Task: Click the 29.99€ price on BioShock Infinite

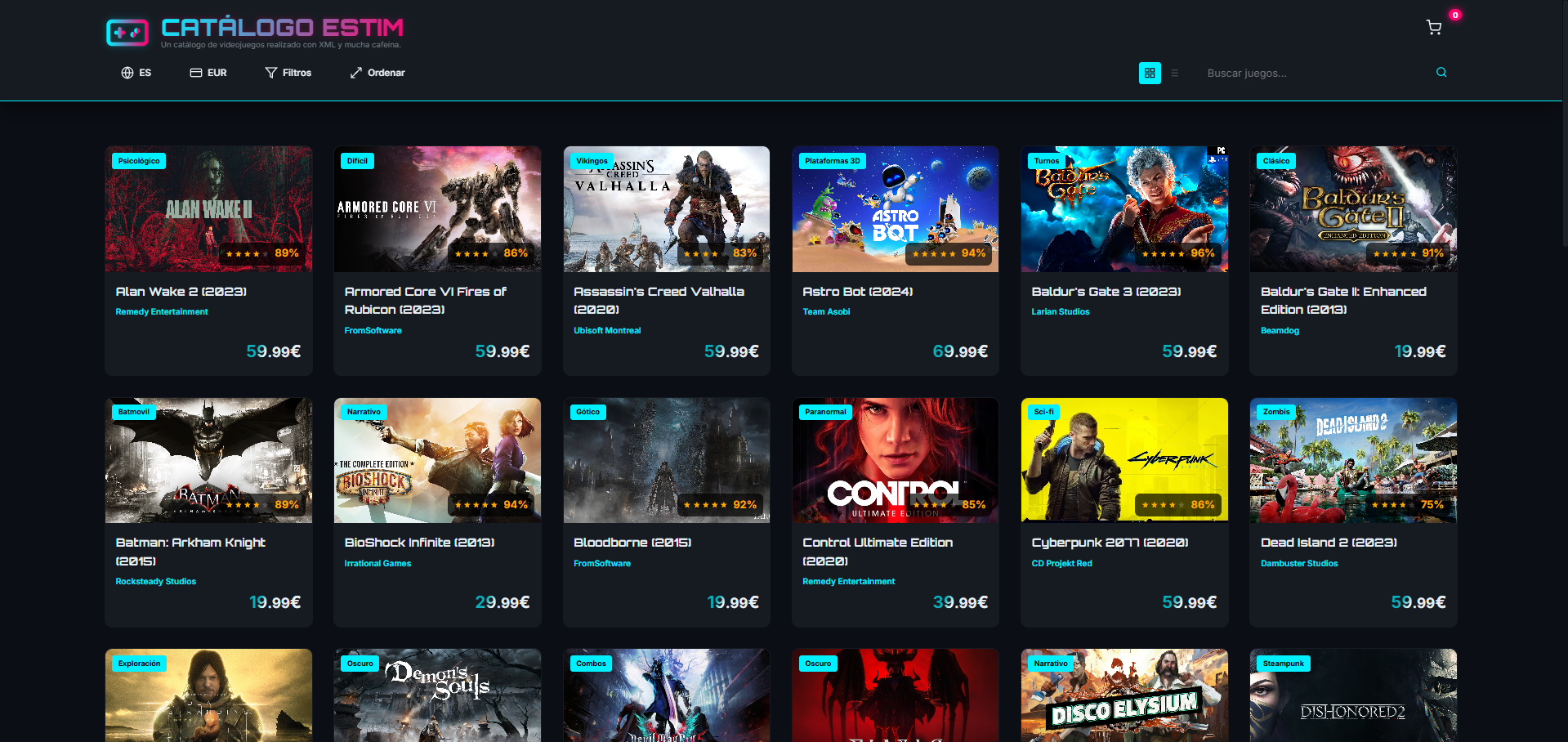Action: (503, 602)
